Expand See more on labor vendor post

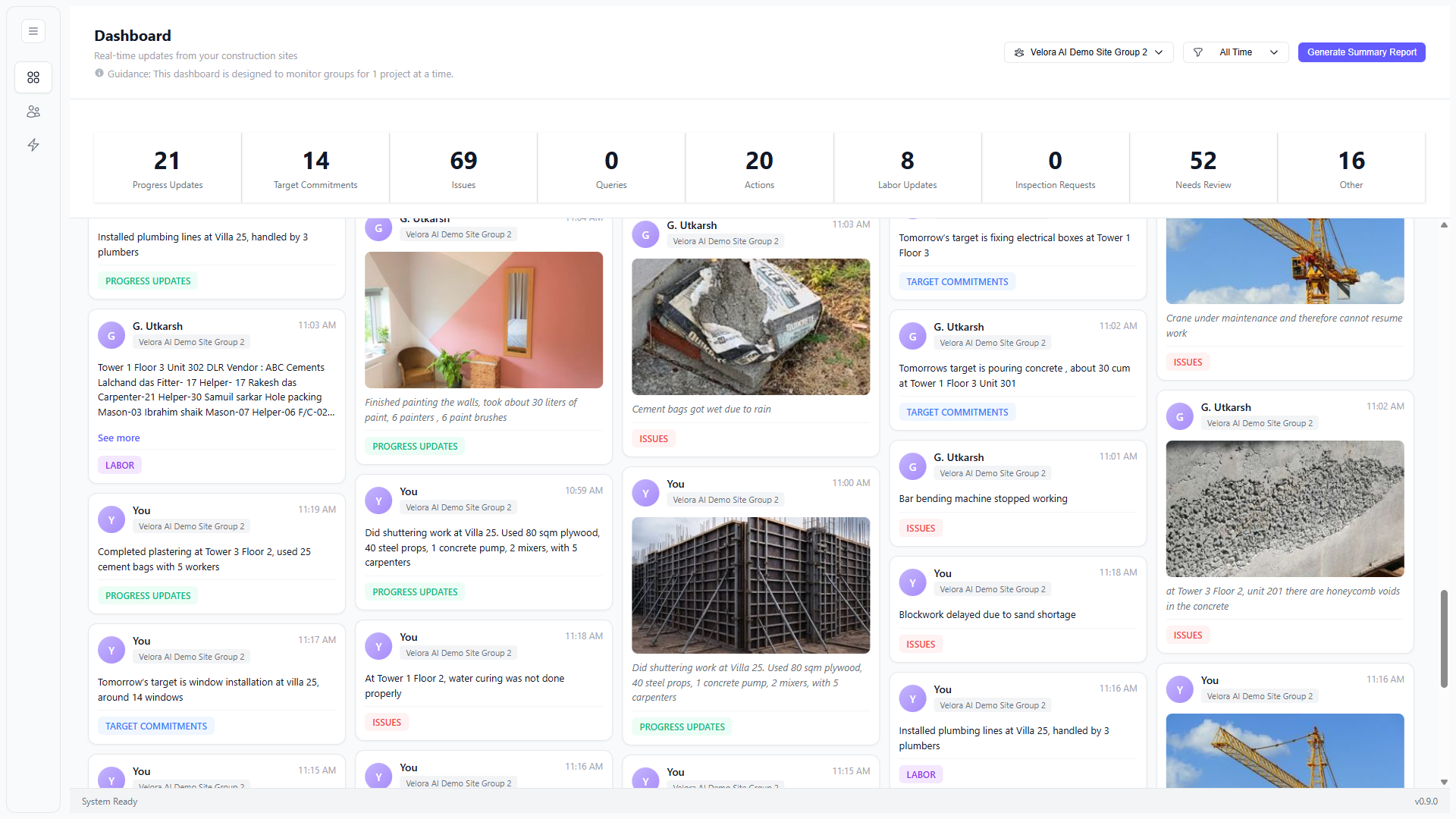click(x=118, y=438)
